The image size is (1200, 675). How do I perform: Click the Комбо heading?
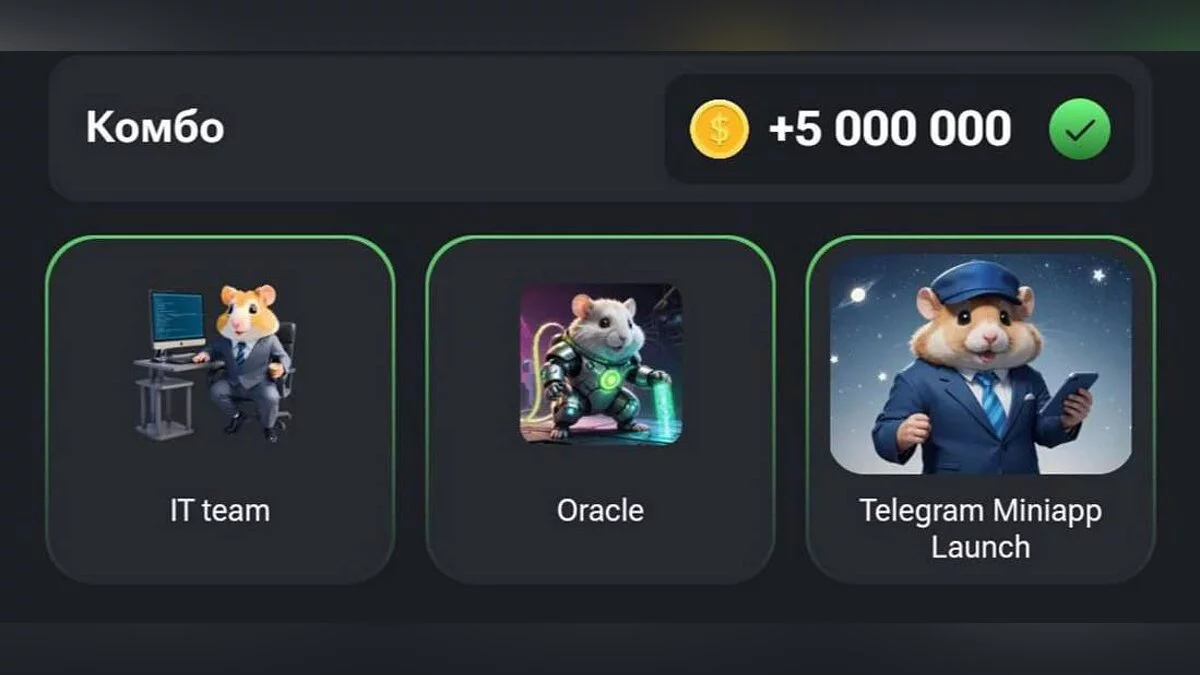155,128
